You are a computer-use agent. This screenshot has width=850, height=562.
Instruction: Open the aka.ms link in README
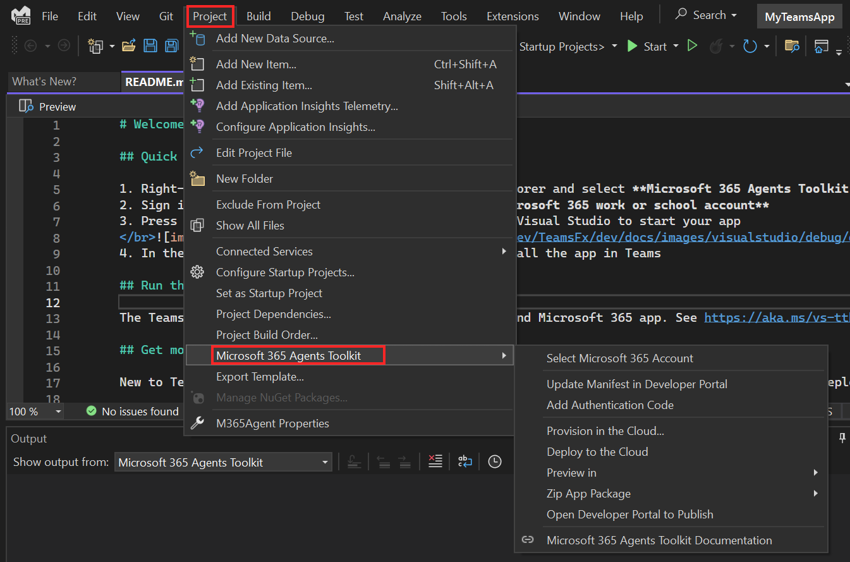click(x=776, y=318)
